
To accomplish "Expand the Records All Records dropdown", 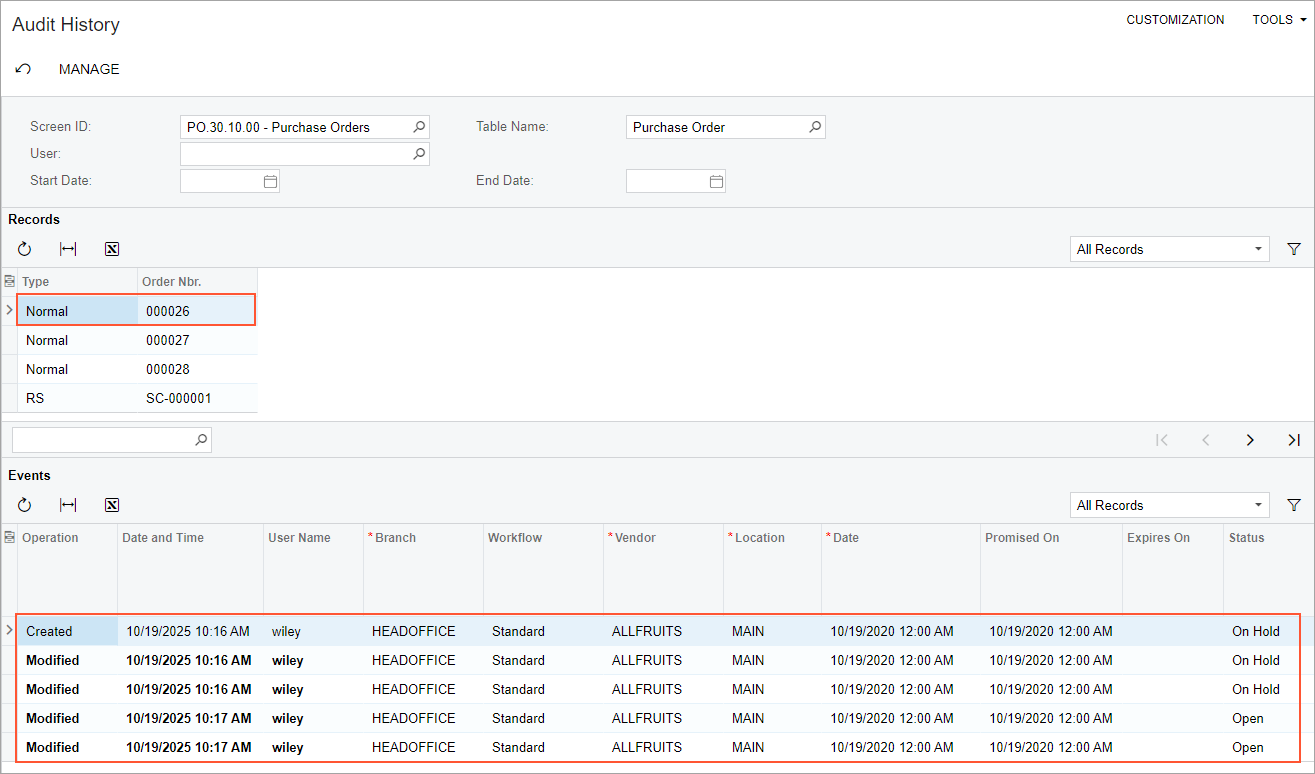I will point(1257,249).
